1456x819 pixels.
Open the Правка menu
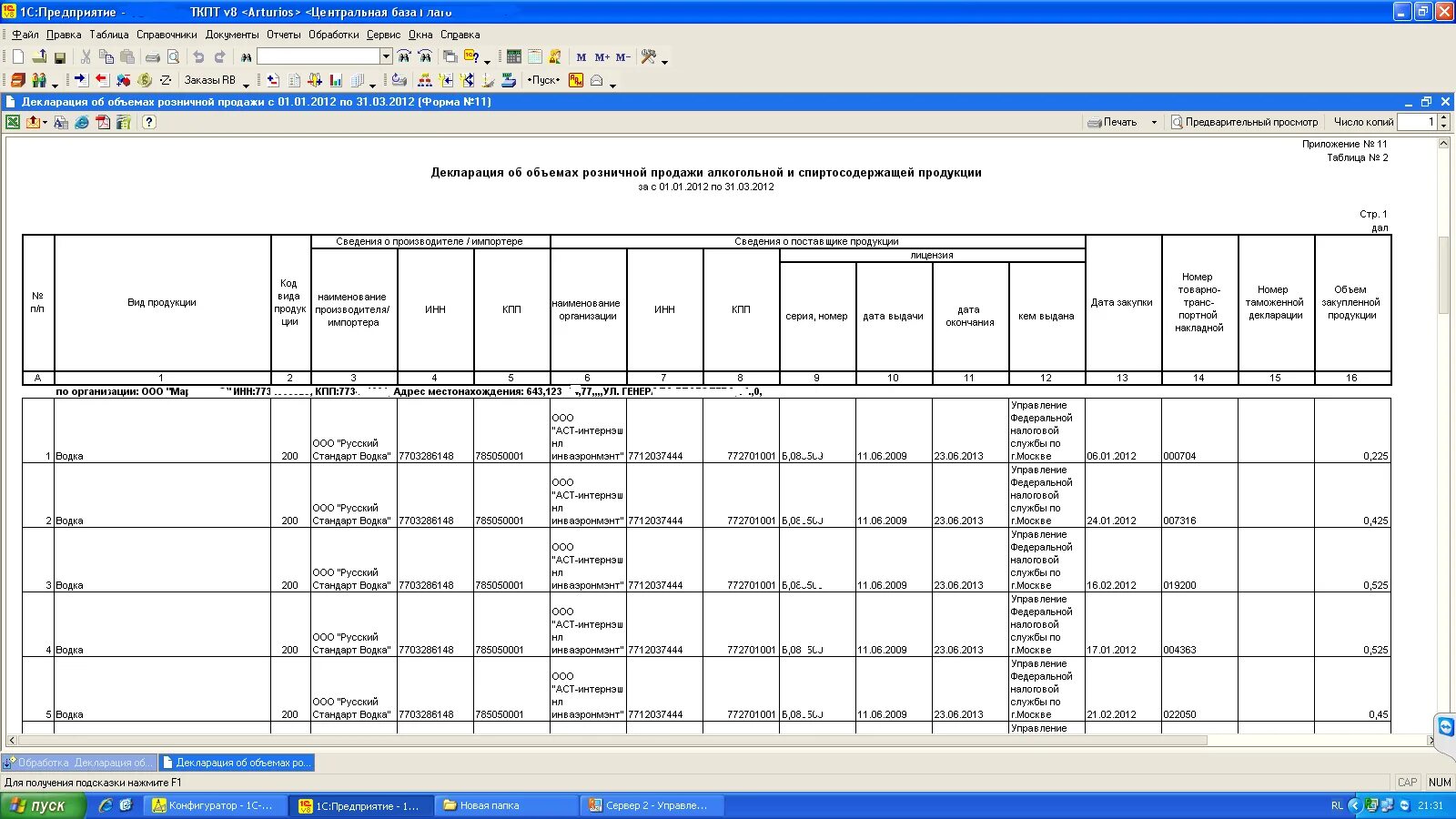[64, 35]
